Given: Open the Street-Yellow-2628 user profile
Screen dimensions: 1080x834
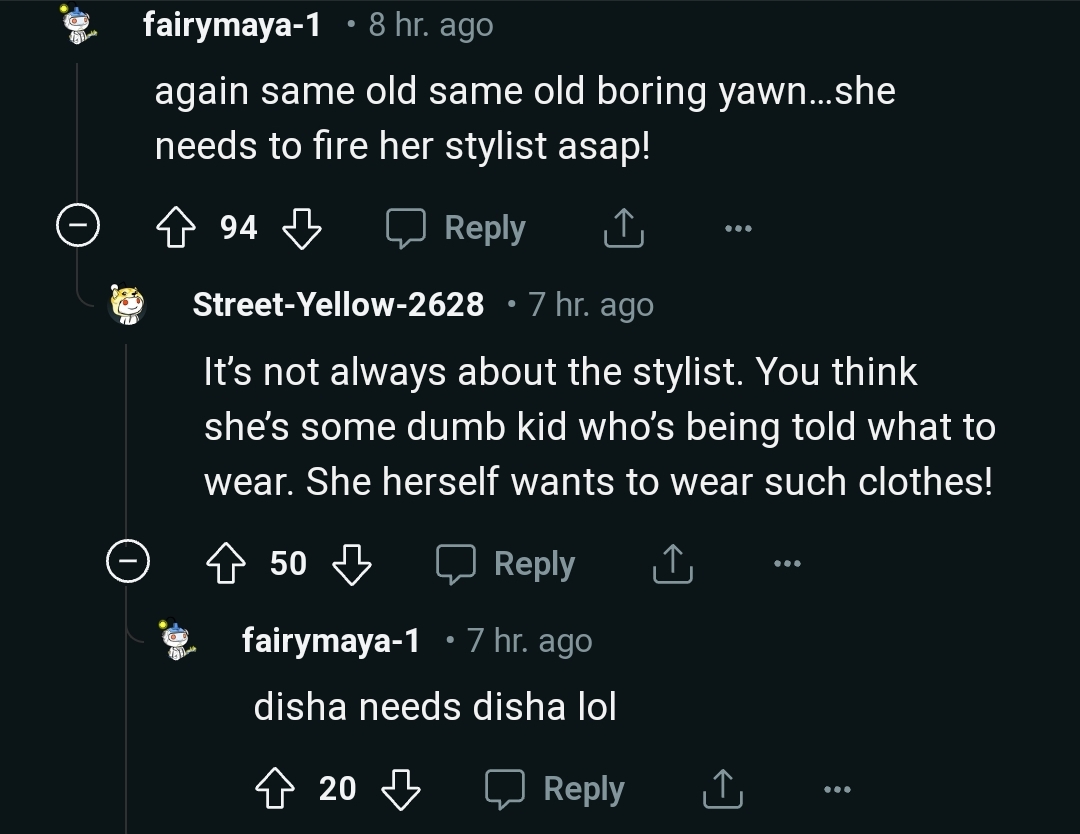Looking at the screenshot, I should click(338, 304).
